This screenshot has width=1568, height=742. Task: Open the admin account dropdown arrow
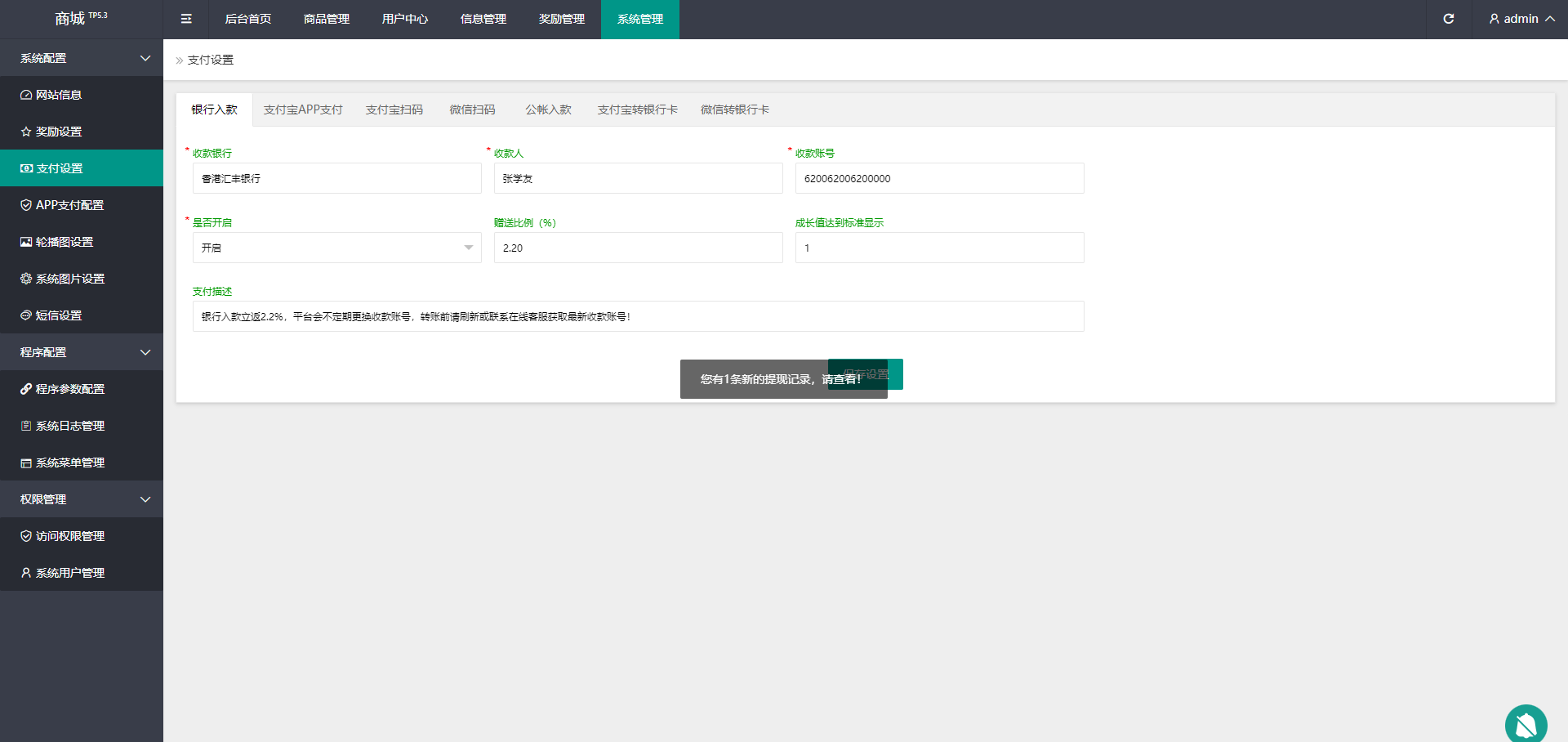click(x=1550, y=19)
